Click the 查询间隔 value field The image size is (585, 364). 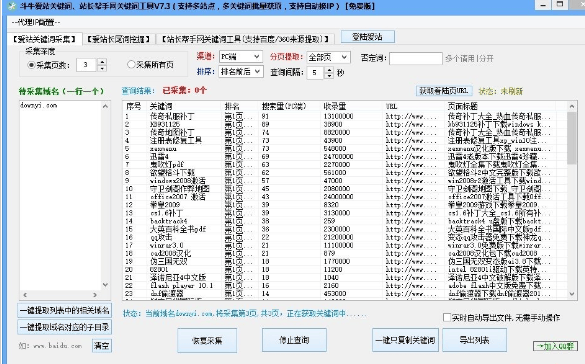[x=316, y=72]
